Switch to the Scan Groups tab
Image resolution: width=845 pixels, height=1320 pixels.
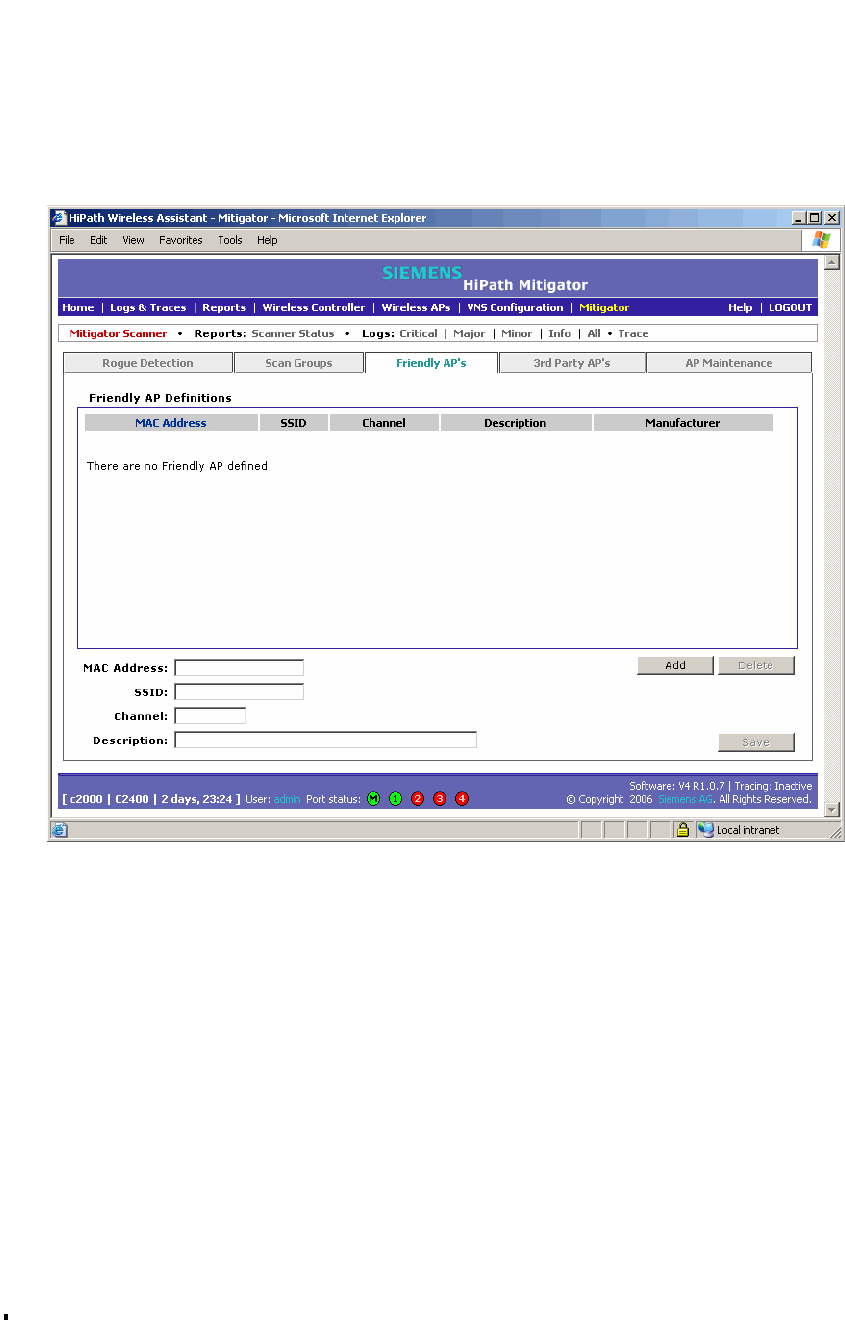298,363
